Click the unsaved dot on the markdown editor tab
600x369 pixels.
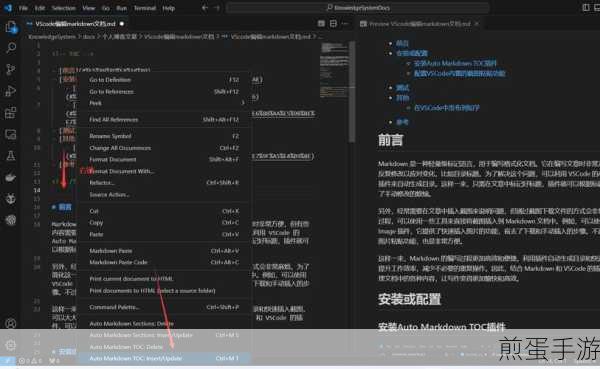coord(122,24)
